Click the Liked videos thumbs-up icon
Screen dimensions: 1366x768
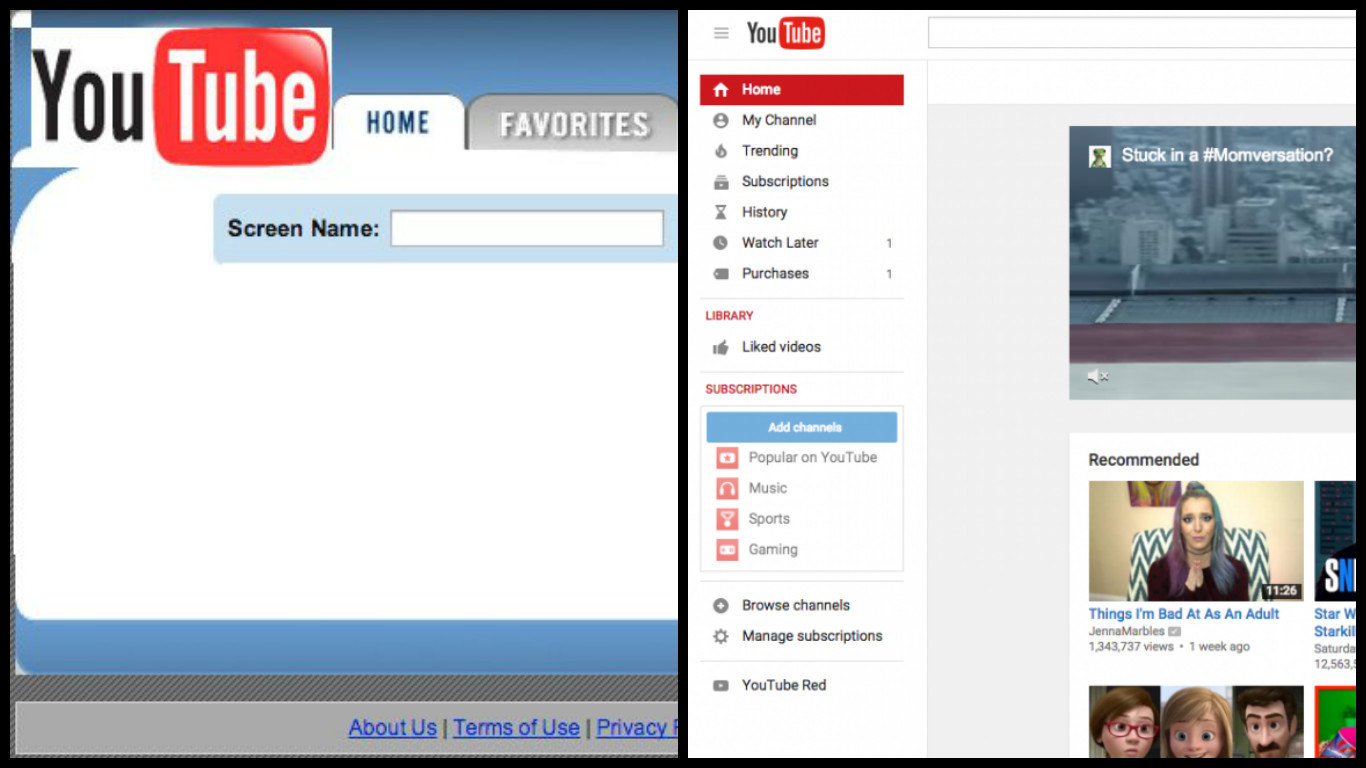[x=721, y=347]
